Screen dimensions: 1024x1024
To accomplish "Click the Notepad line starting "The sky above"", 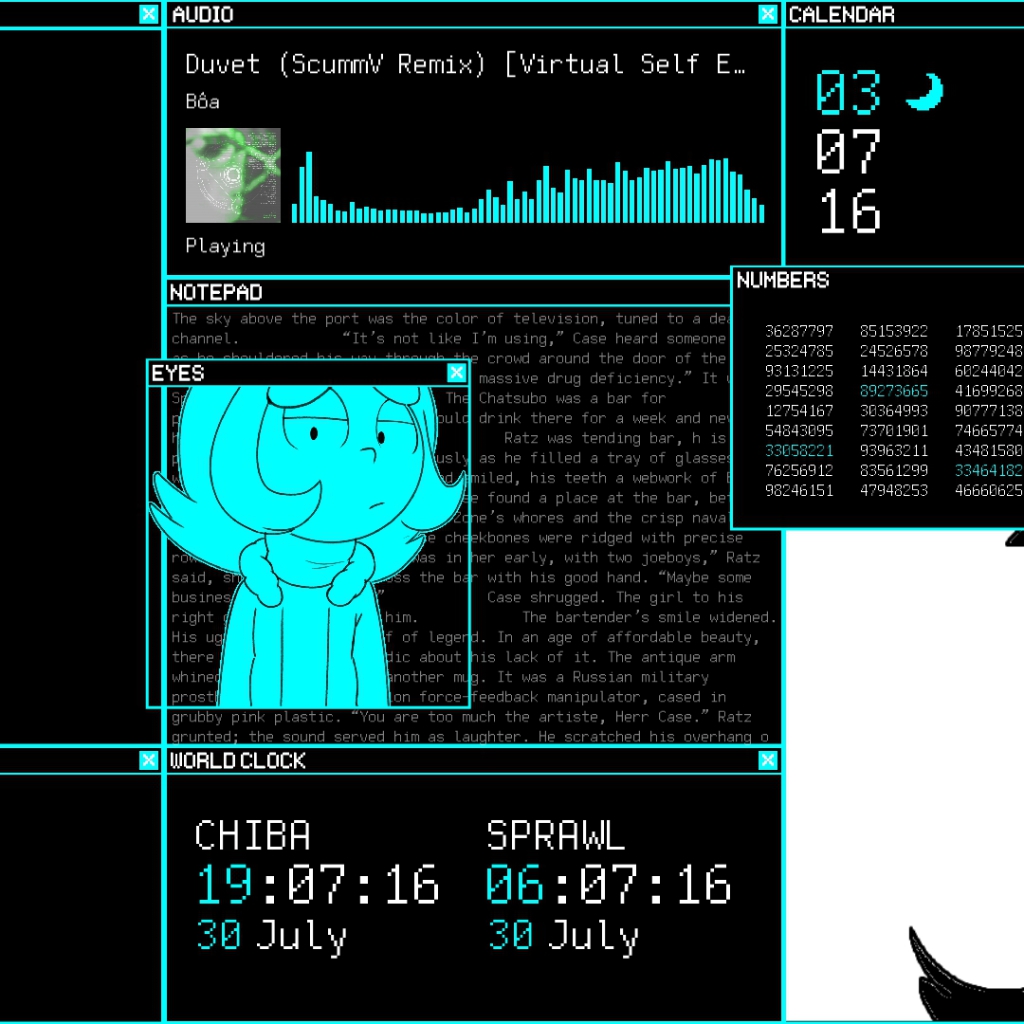I will [451, 319].
